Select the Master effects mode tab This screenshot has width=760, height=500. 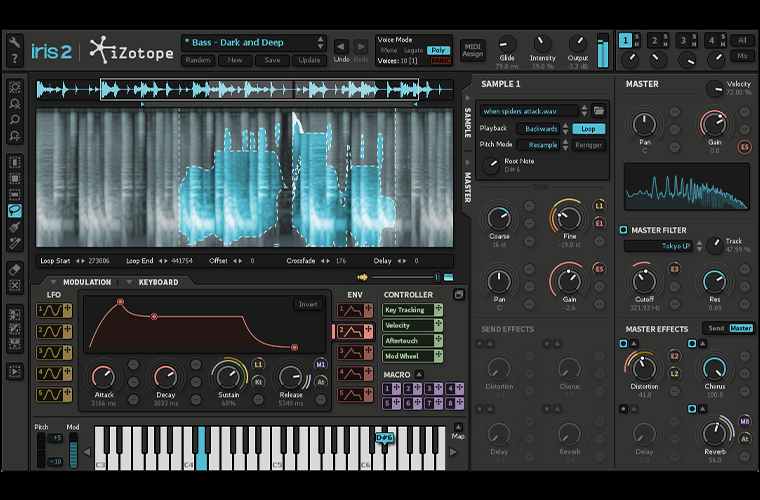click(x=741, y=328)
